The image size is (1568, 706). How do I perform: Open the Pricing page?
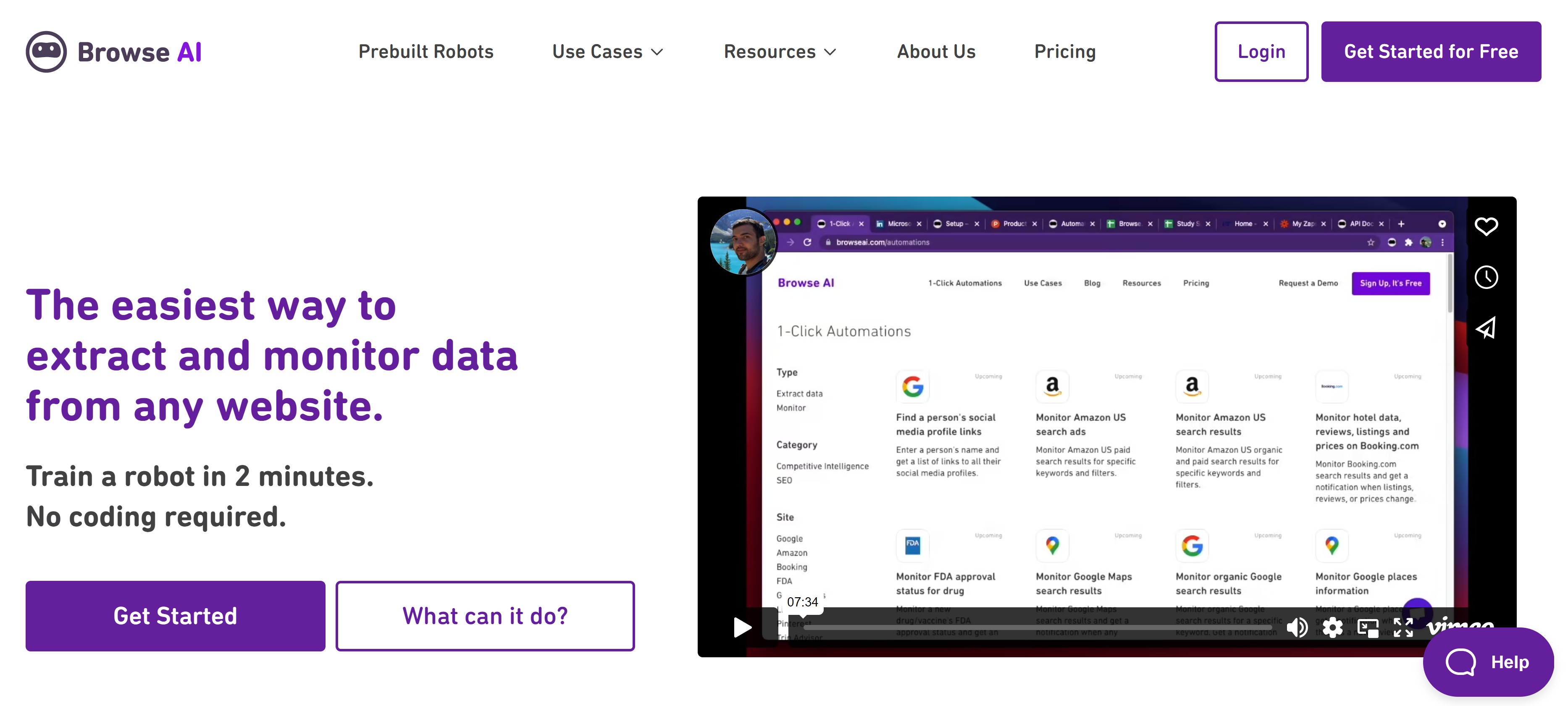(x=1065, y=52)
